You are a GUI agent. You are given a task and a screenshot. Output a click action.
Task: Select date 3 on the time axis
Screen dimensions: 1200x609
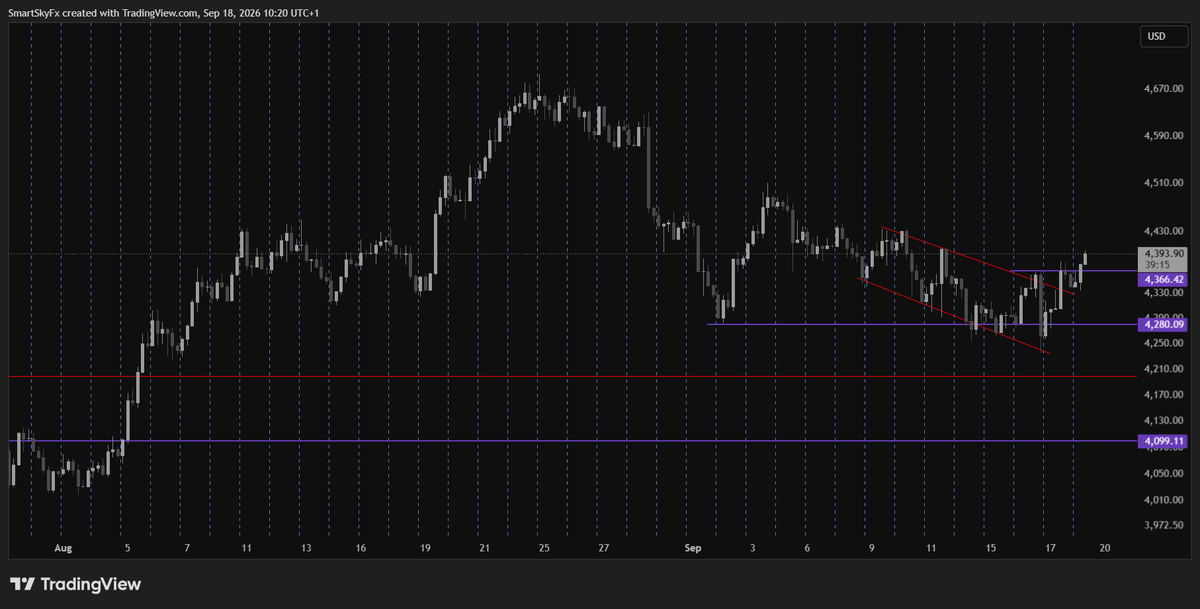pos(751,549)
